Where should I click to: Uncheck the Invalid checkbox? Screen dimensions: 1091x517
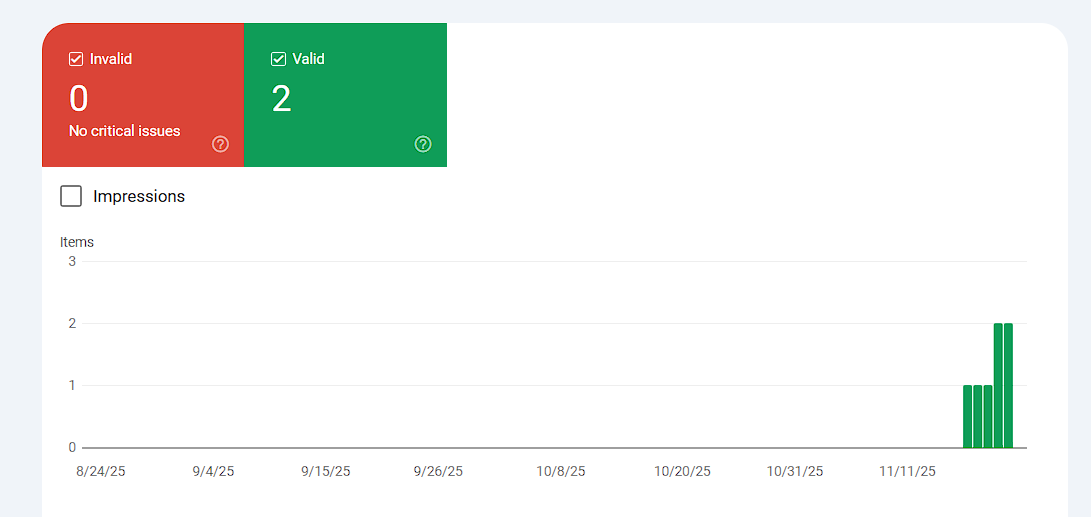76,59
